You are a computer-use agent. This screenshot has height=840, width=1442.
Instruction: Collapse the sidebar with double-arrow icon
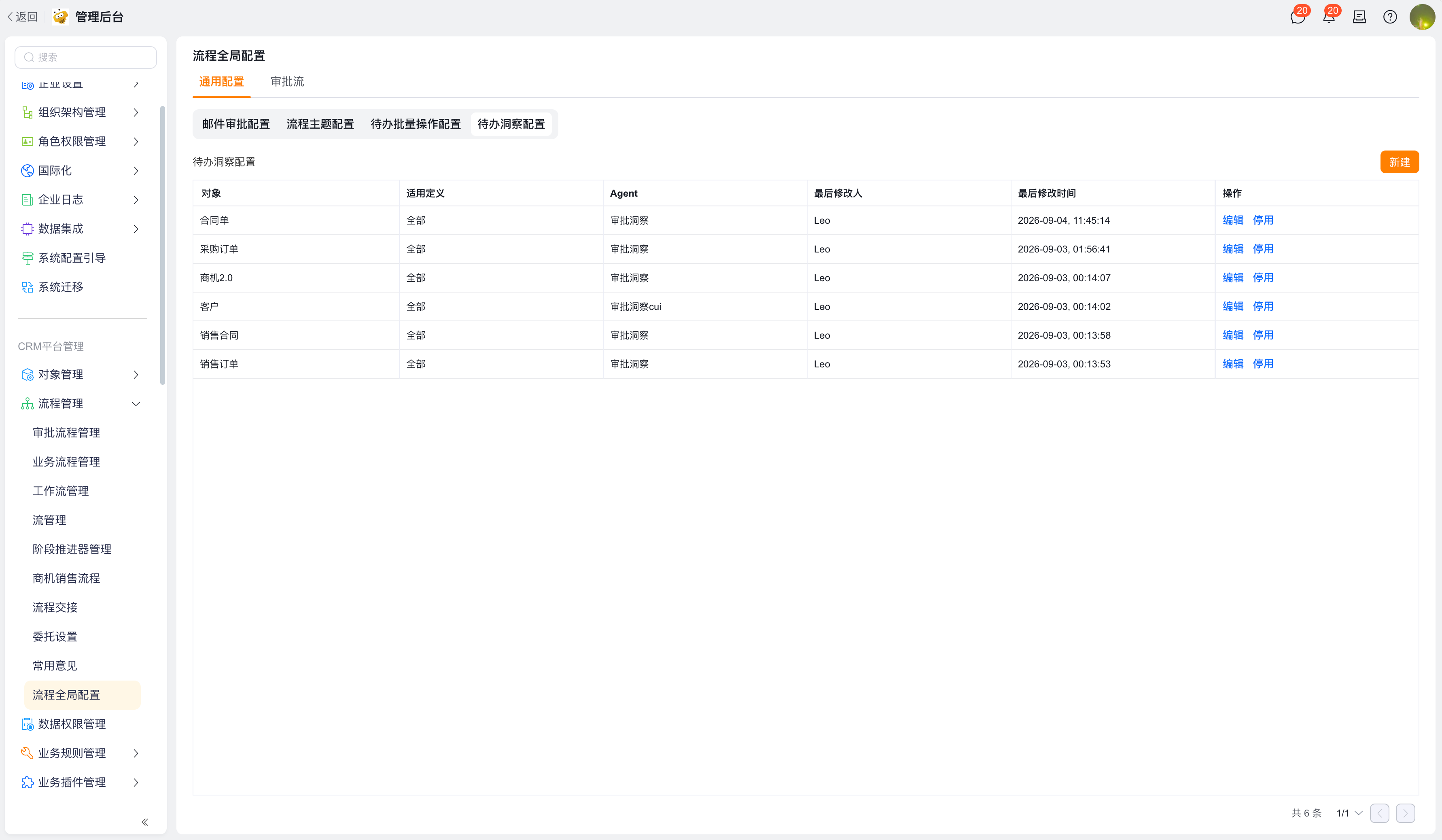click(145, 822)
